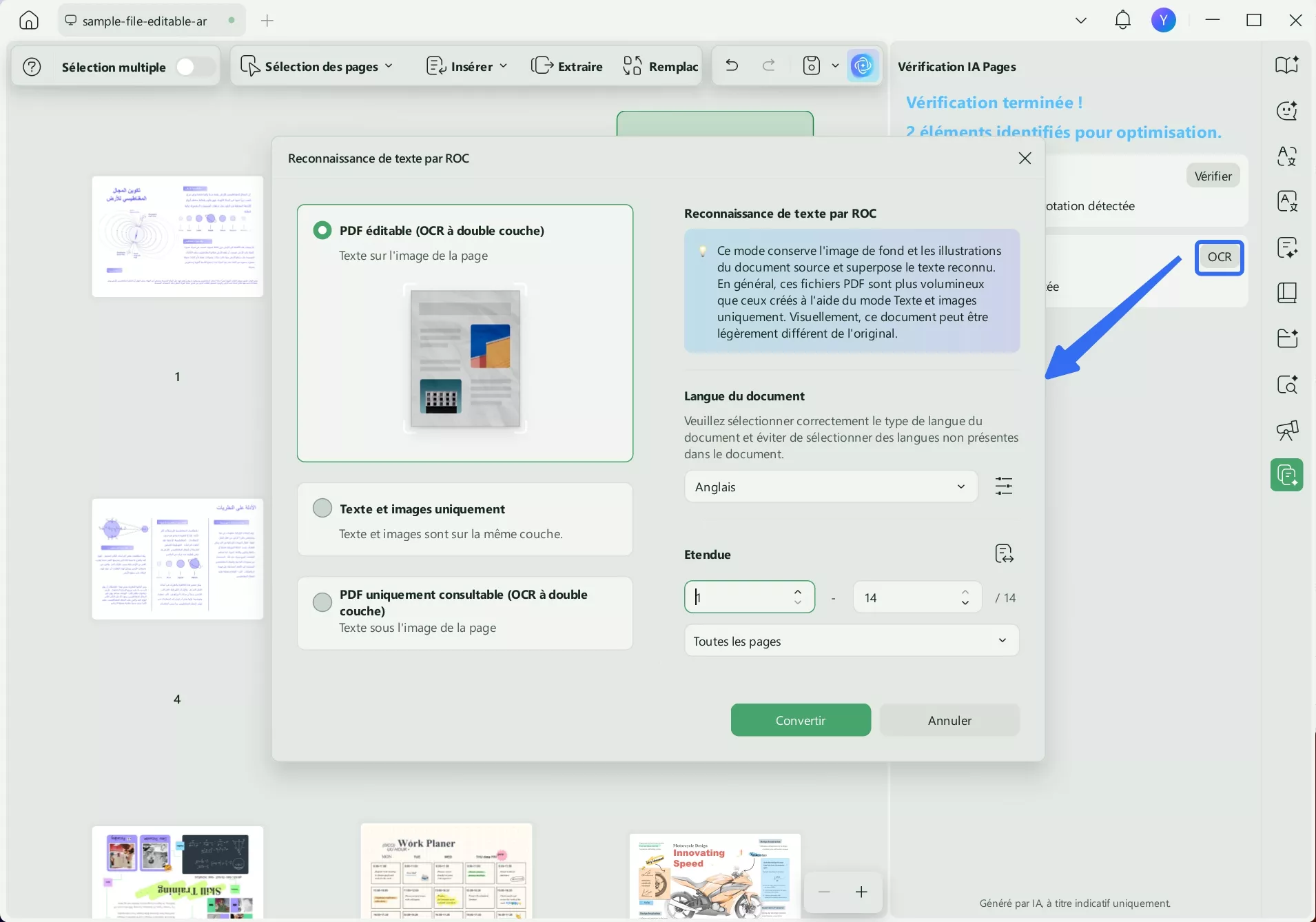1316x922 pixels.
Task: Click the page 4 thumbnail
Action: tap(177, 559)
